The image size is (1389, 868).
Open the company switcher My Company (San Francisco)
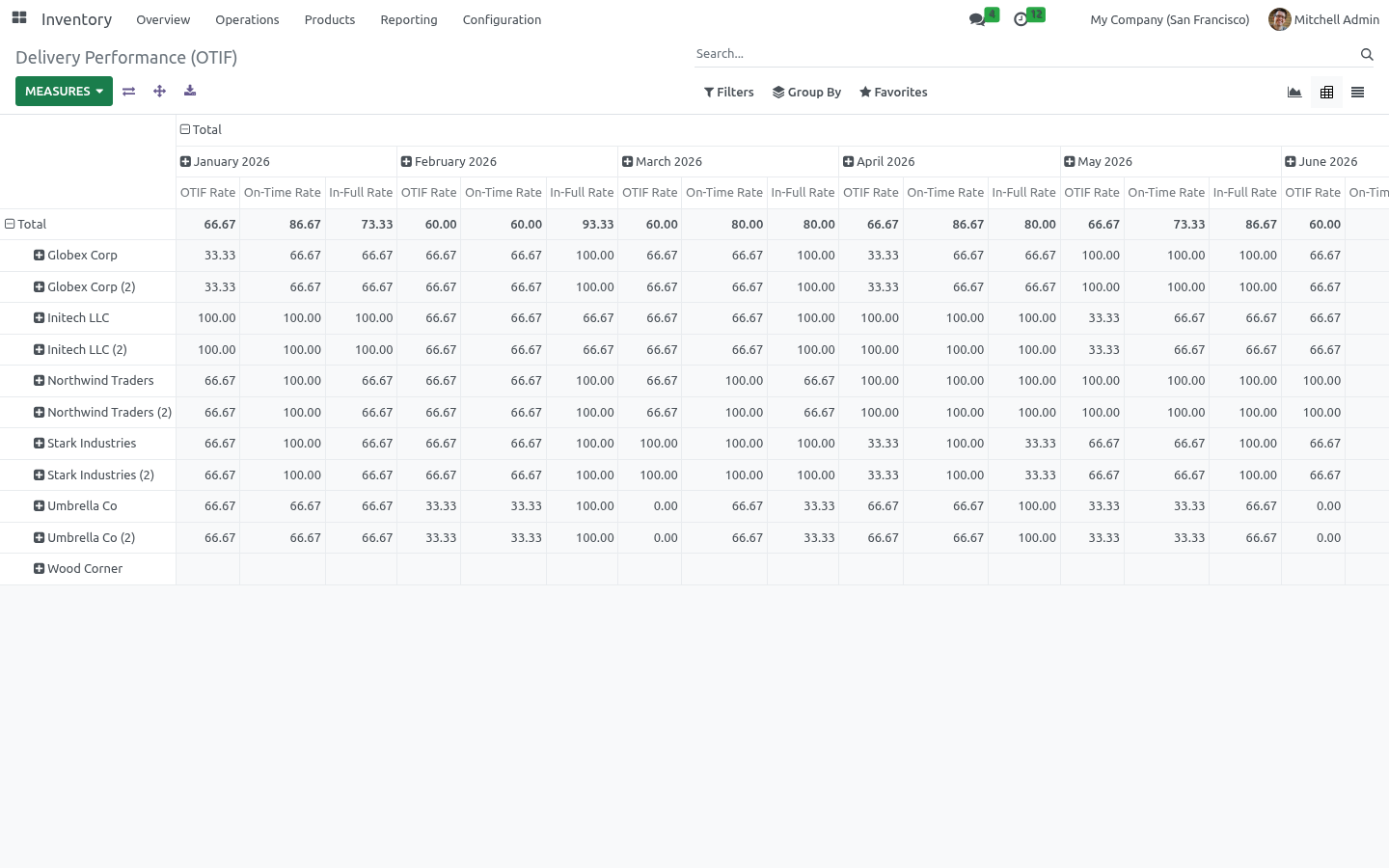(1170, 19)
